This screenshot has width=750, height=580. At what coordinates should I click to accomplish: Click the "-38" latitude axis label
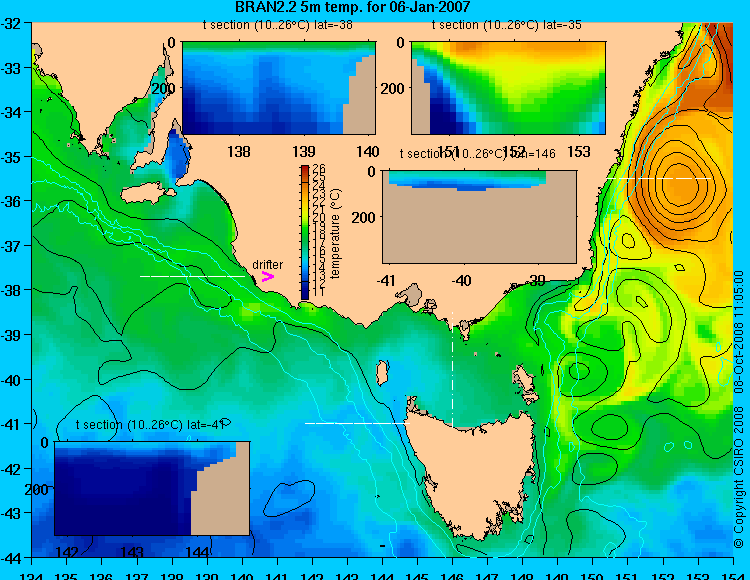point(11,290)
